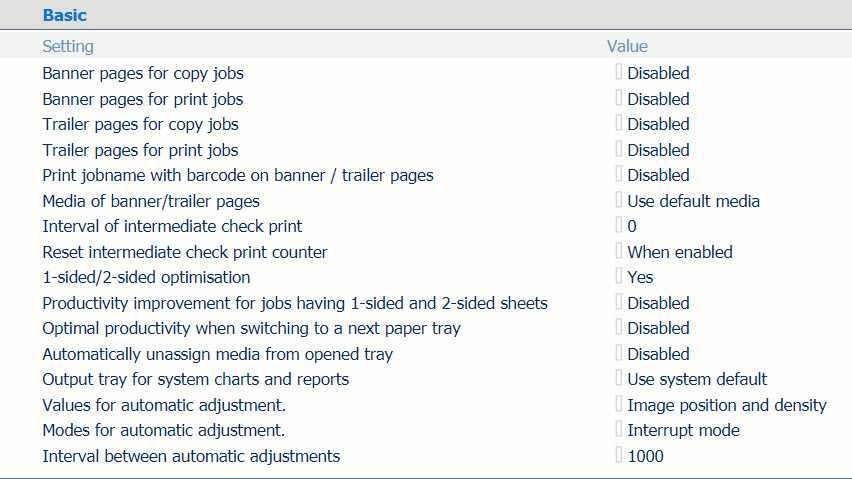Image resolution: width=852 pixels, height=479 pixels.
Task: Select Trailer pages for copy jobs setting
Action: (x=141, y=124)
